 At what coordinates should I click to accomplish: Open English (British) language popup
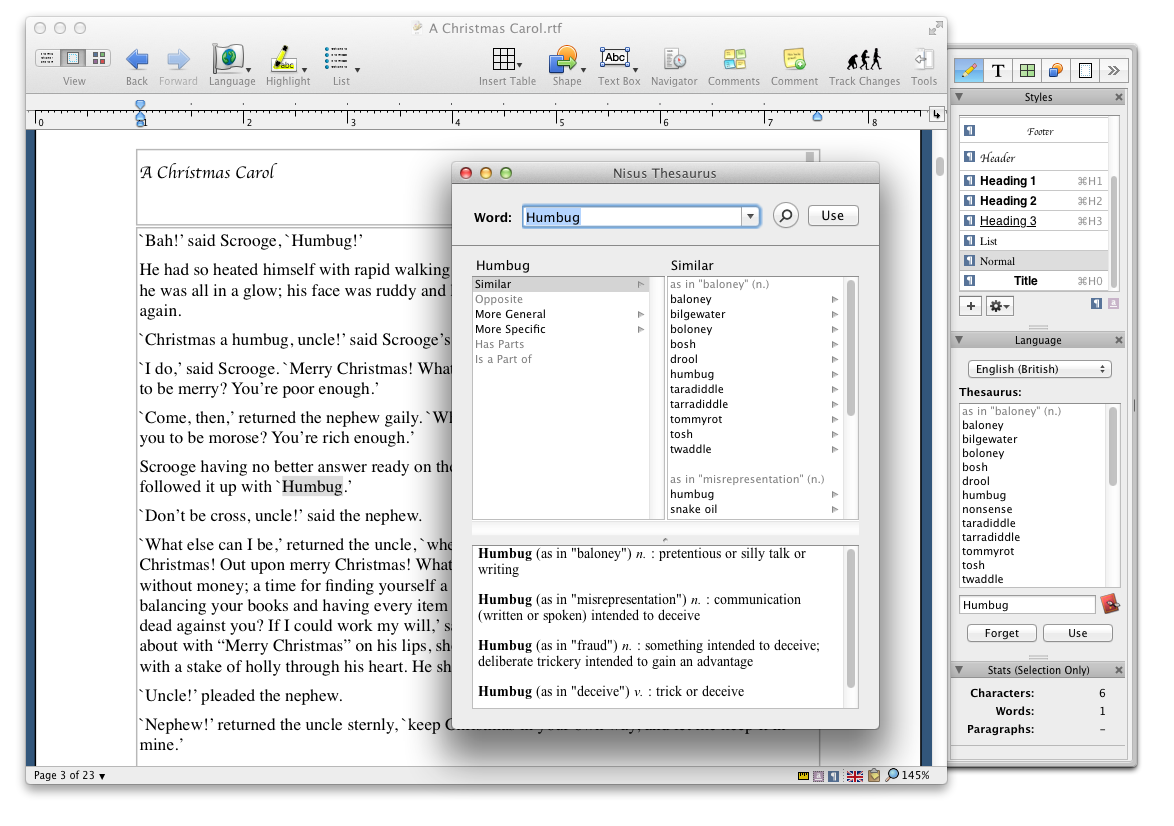(x=1039, y=369)
